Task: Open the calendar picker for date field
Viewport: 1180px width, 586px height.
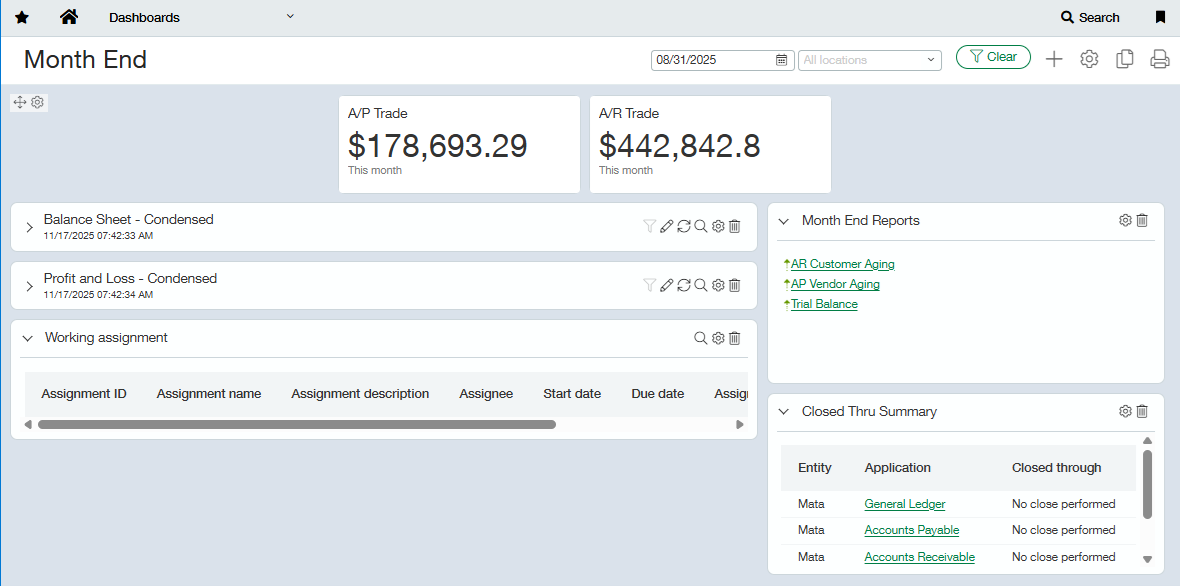Action: (781, 60)
